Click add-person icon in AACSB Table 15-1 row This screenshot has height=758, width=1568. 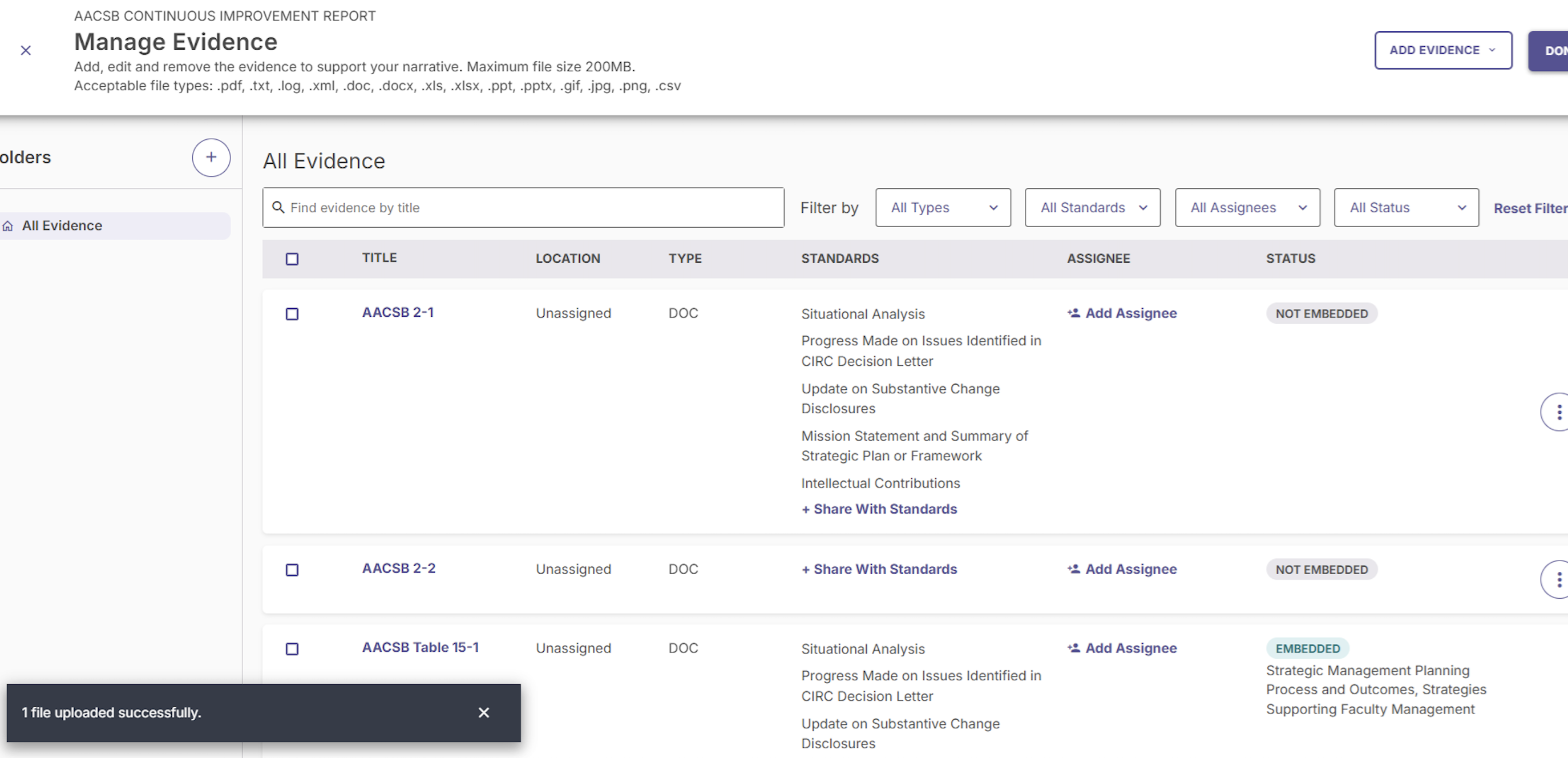[x=1074, y=648]
